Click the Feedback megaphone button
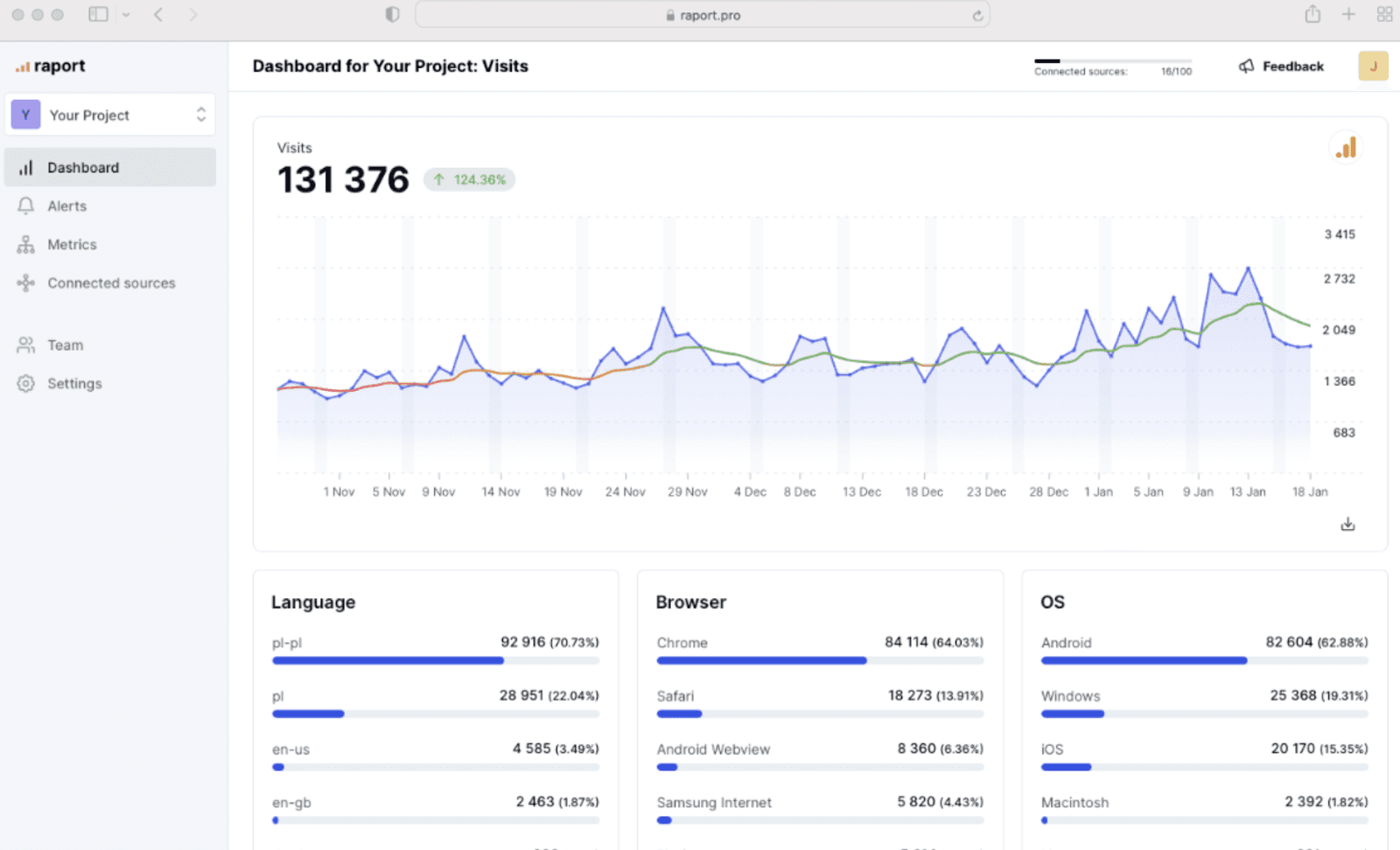Image resolution: width=1400 pixels, height=850 pixels. coord(1282,66)
